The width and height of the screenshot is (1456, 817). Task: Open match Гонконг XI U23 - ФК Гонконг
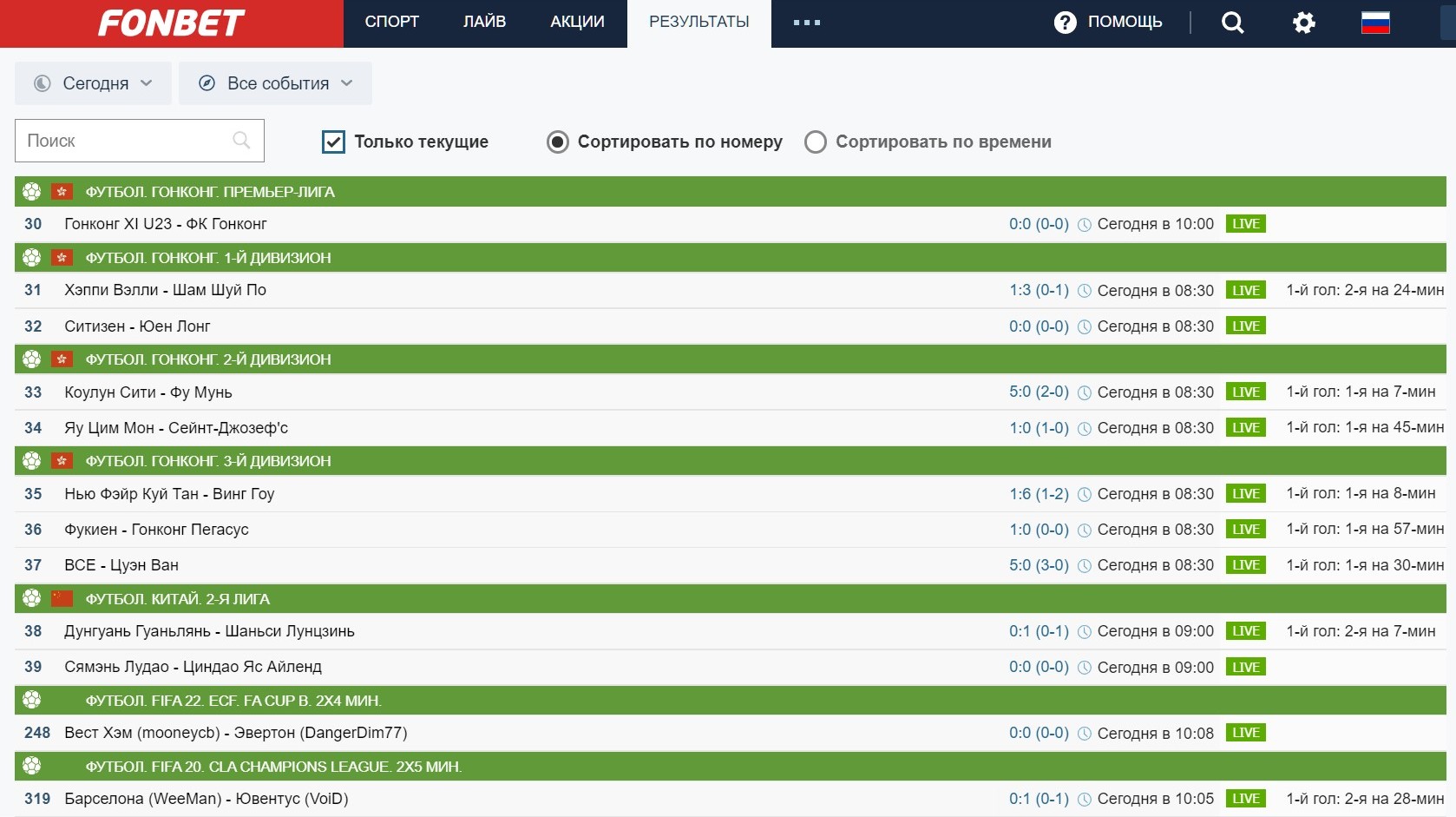(x=166, y=224)
